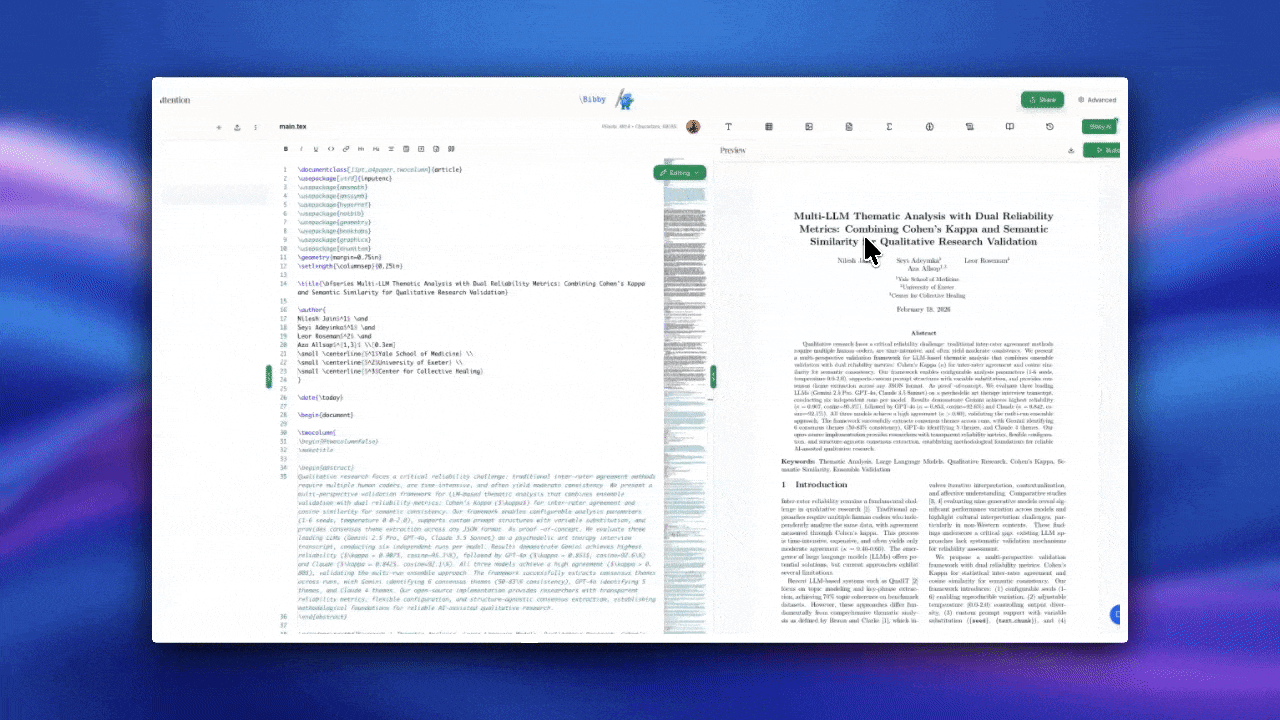Click the table insertion icon
This screenshot has height=720, width=1280.
pyautogui.click(x=769, y=126)
